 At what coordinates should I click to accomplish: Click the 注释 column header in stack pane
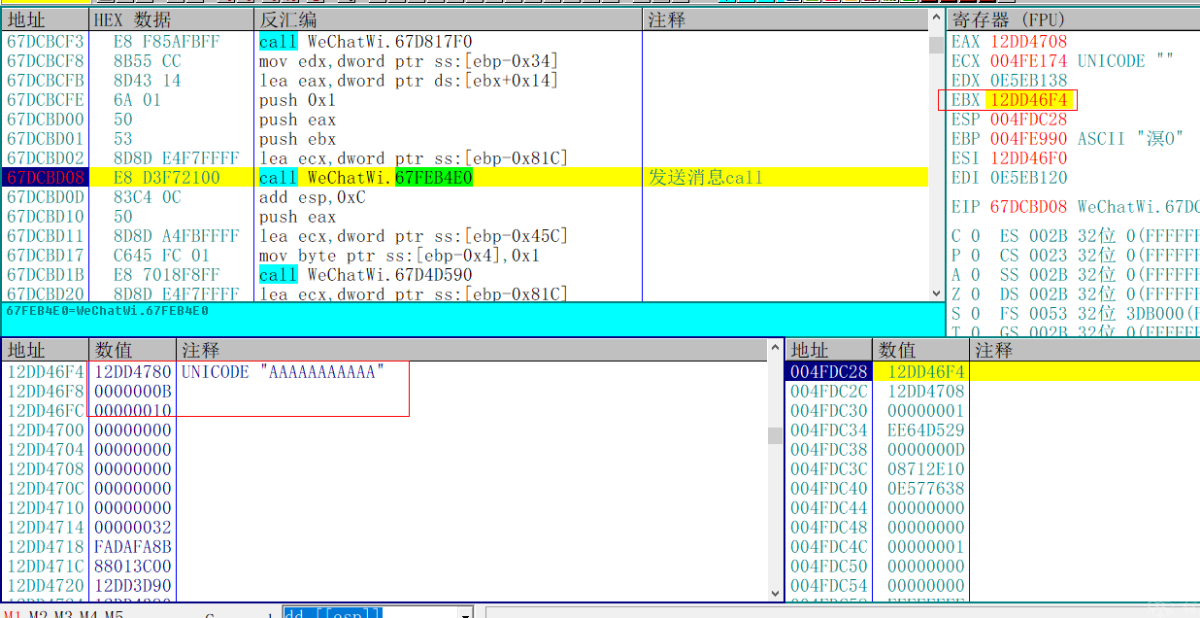(1084, 350)
